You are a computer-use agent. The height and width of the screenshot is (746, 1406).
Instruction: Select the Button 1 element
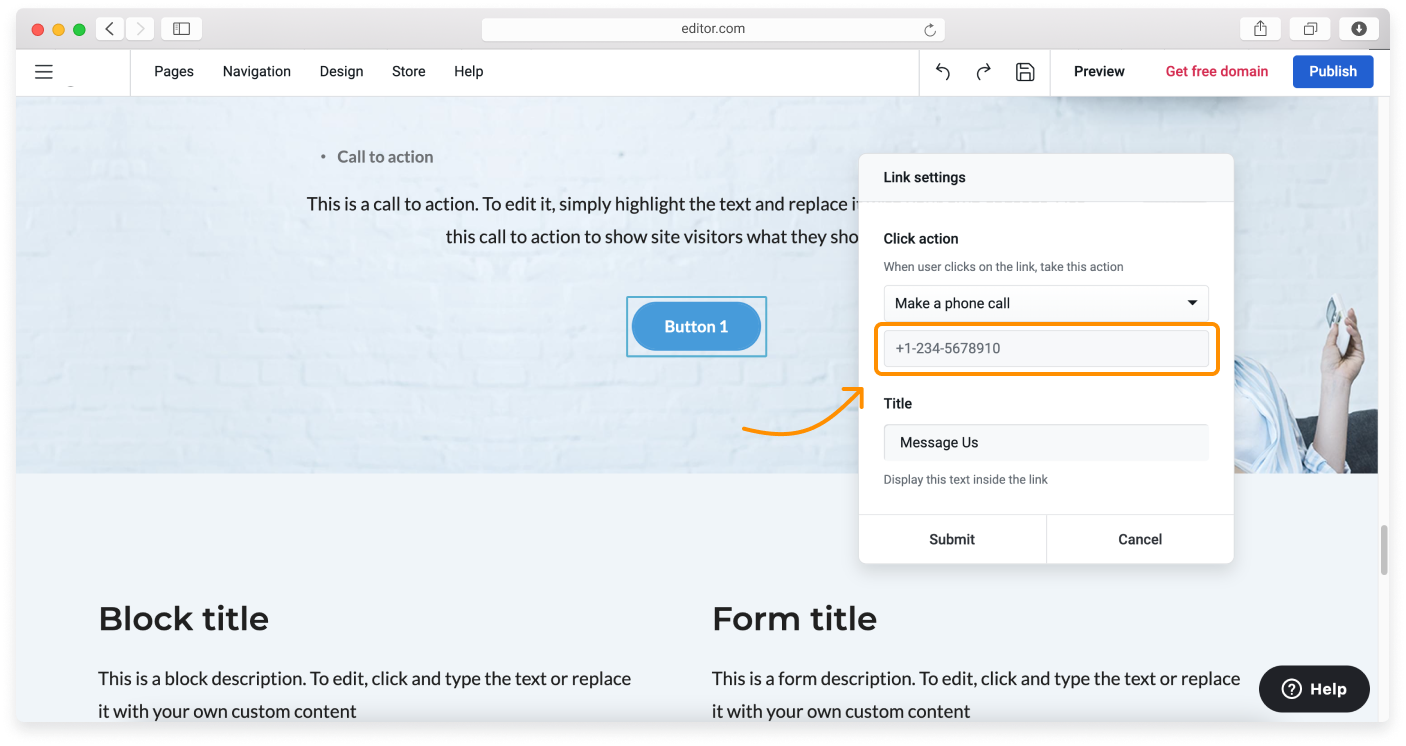click(696, 327)
